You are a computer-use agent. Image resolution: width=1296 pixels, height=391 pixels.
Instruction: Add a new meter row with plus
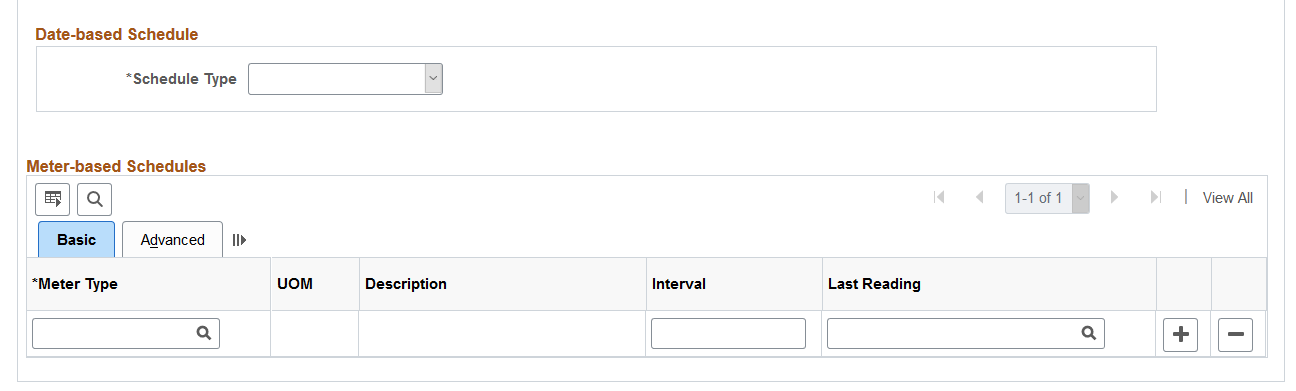1181,335
